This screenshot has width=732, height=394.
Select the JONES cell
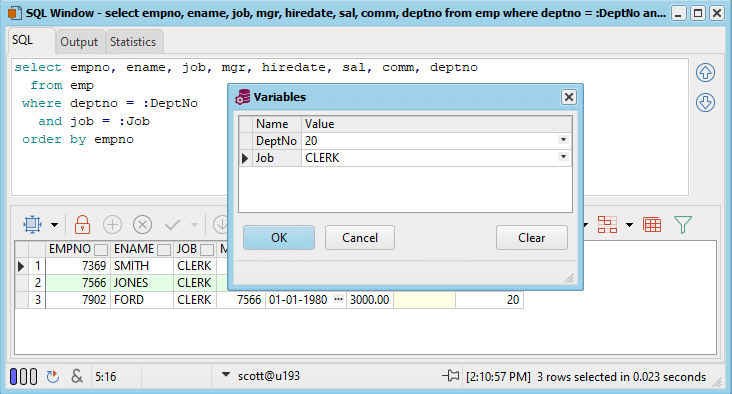141,283
